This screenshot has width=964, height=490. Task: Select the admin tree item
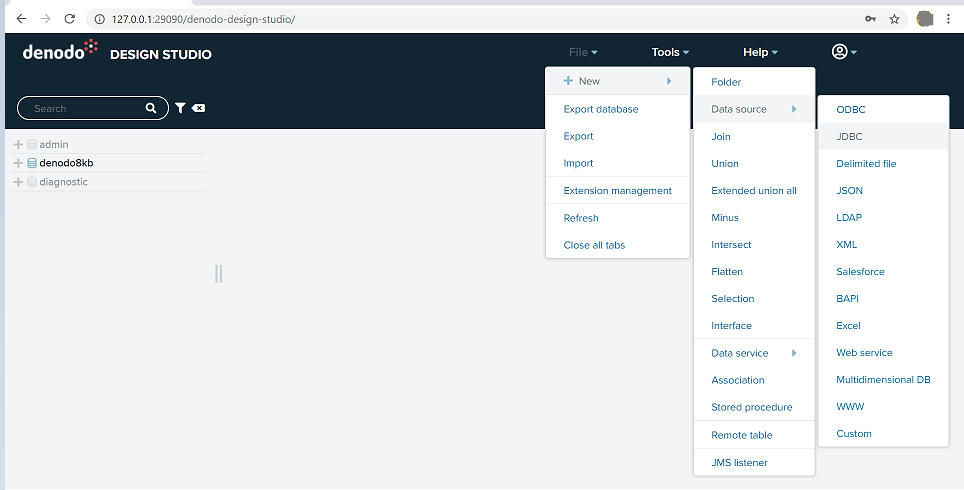(53, 144)
